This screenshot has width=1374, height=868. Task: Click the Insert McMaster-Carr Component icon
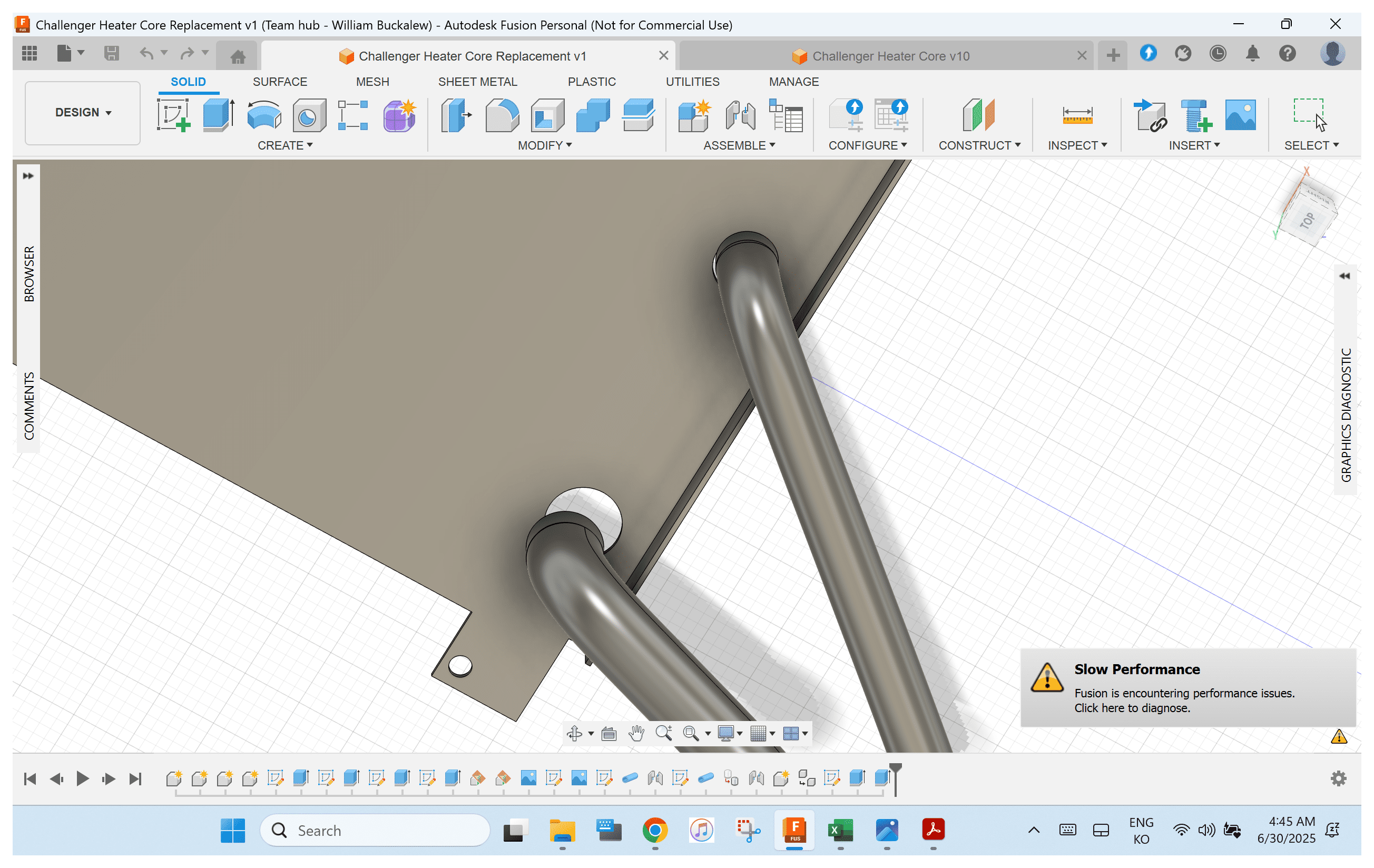coord(1195,115)
